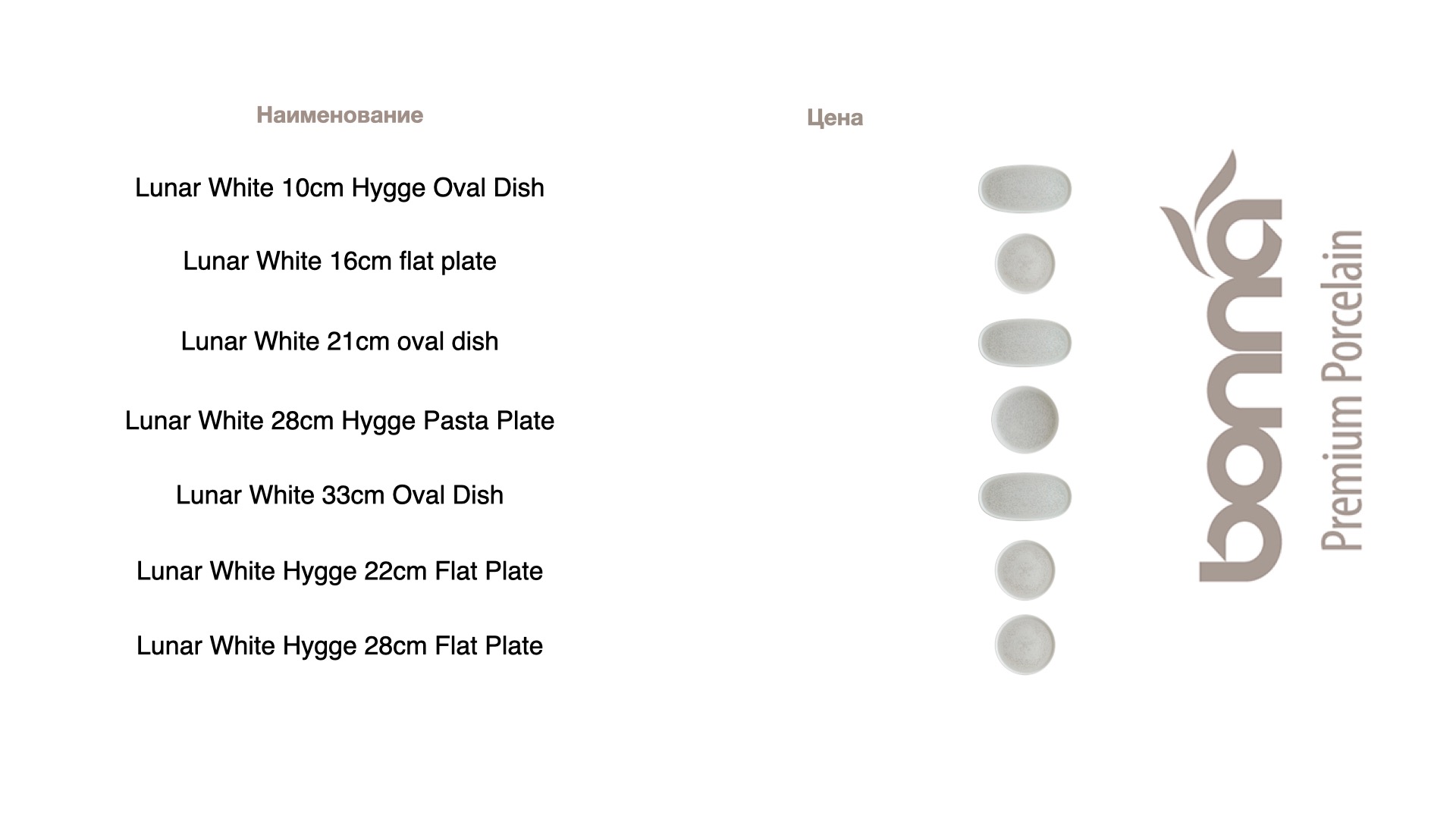Viewport: 1456px width, 819px height.
Task: Select the Lunar White Hygge 28cm Flat Plate text
Action: coord(340,646)
